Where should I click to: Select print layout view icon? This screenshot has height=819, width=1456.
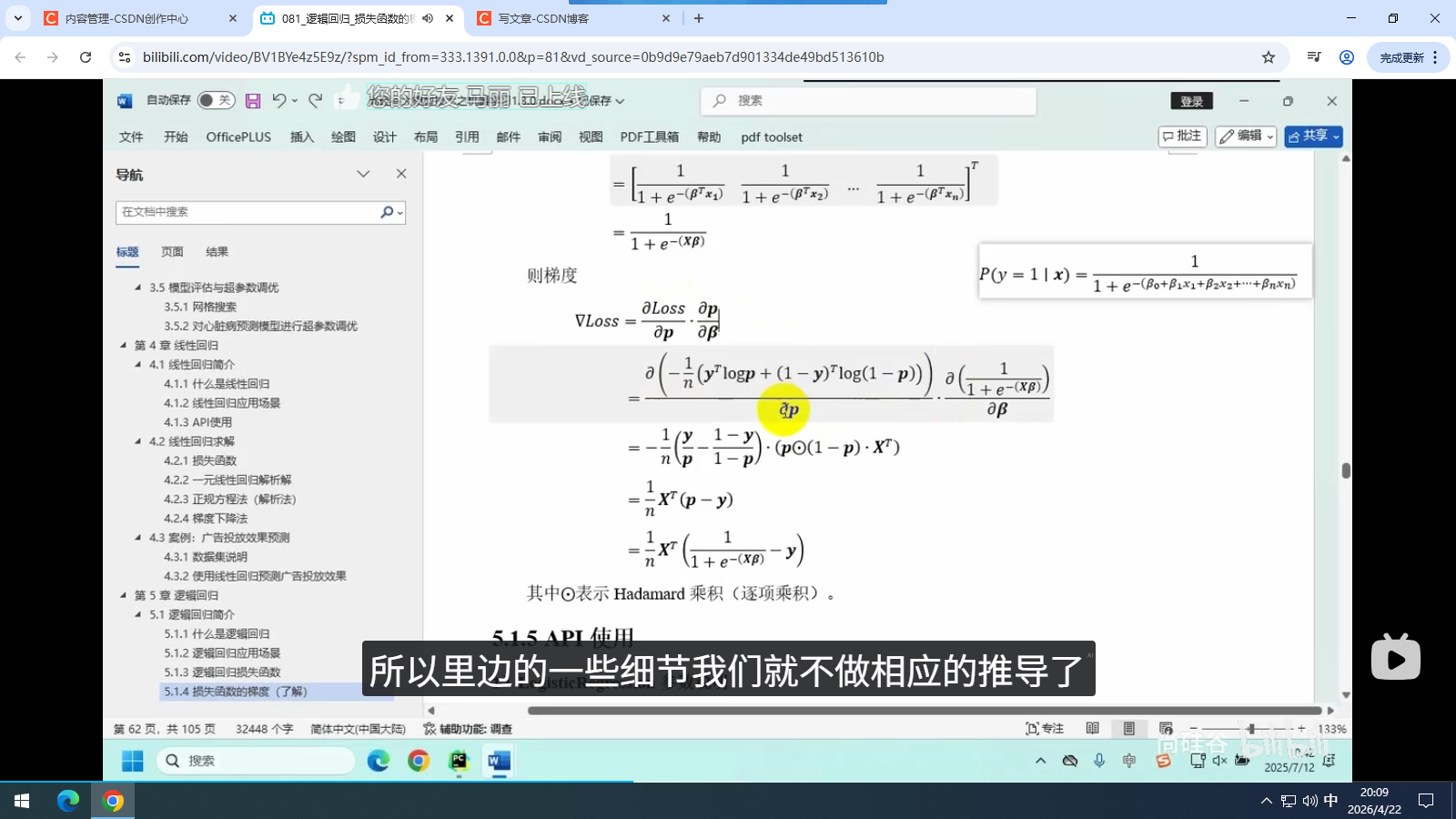point(1129,729)
